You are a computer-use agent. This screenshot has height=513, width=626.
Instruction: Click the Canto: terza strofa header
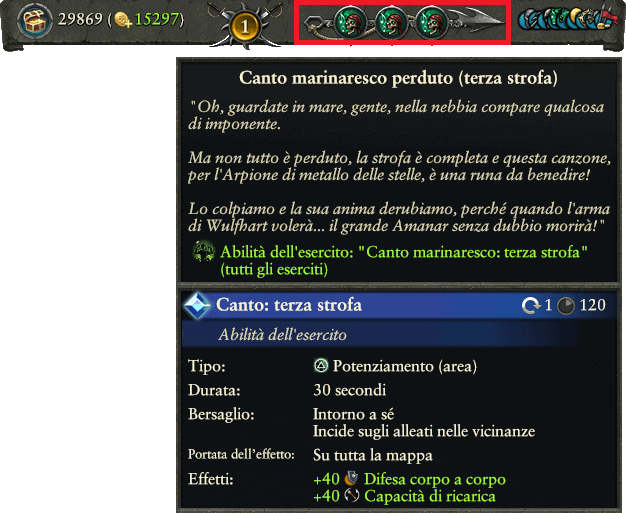coord(289,305)
